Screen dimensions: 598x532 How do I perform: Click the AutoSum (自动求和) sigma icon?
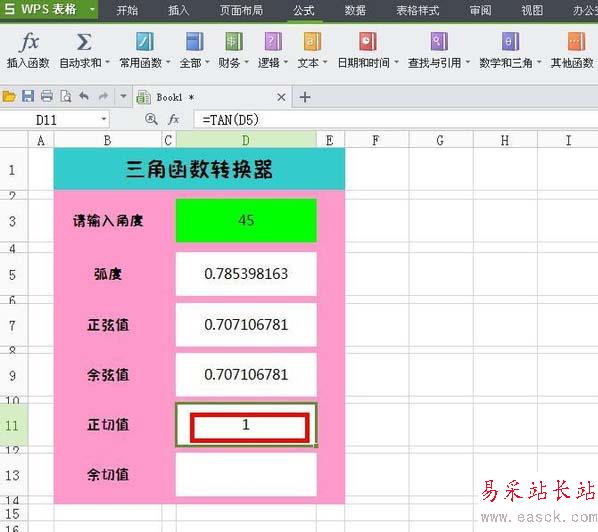pyautogui.click(x=84, y=42)
